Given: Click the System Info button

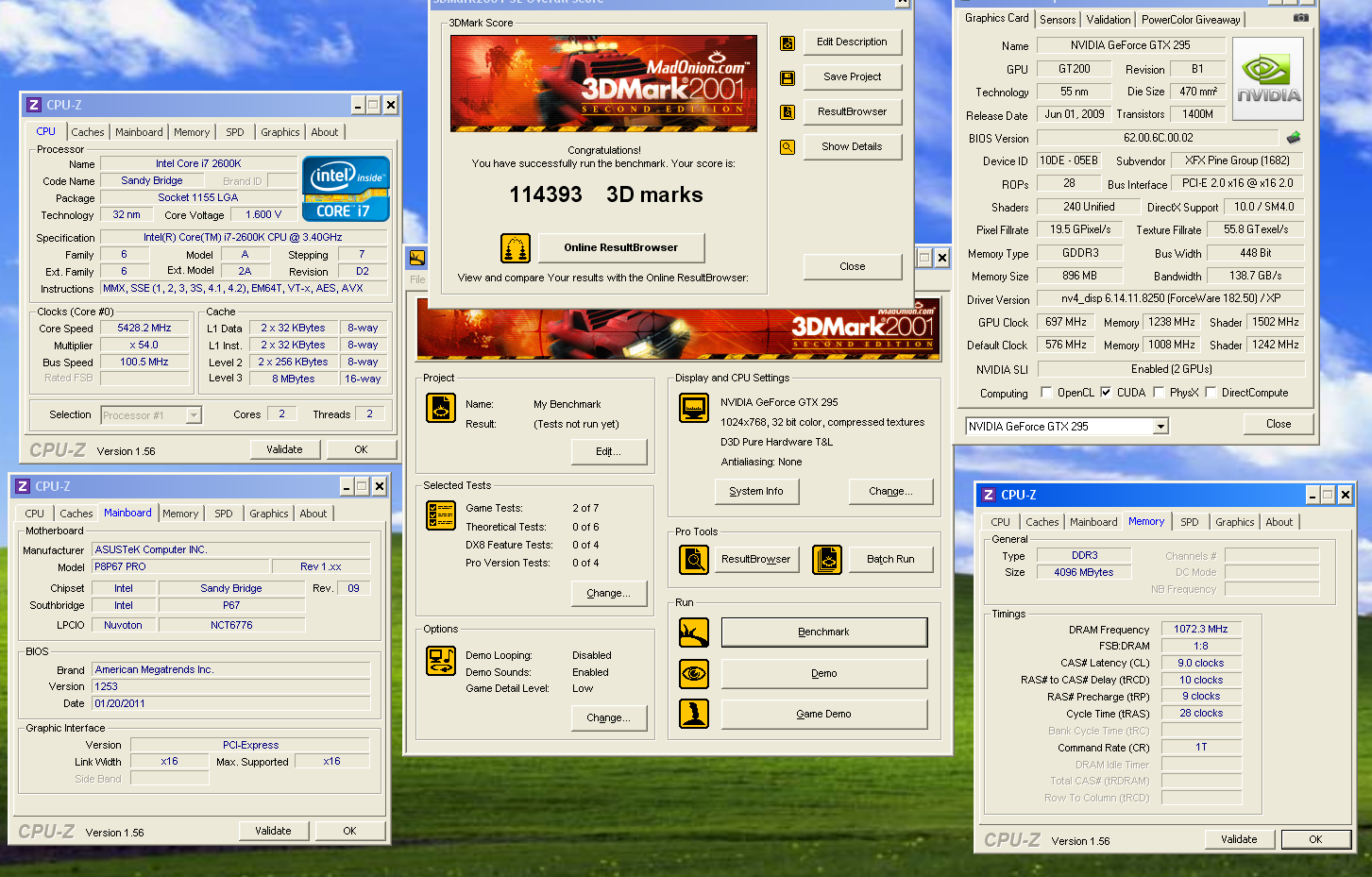Looking at the screenshot, I should coord(756,492).
